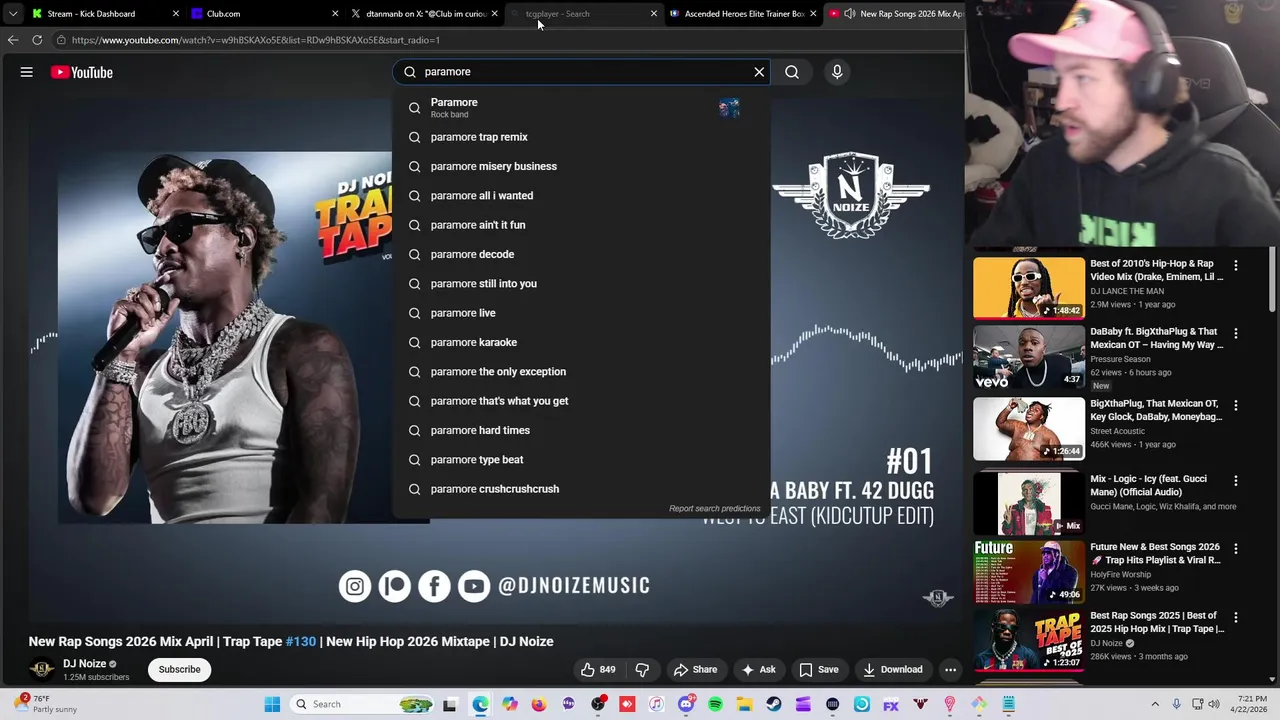Open options for DaBaby ft. BigXthaPlug video
1280x720 pixels.
tap(1236, 333)
